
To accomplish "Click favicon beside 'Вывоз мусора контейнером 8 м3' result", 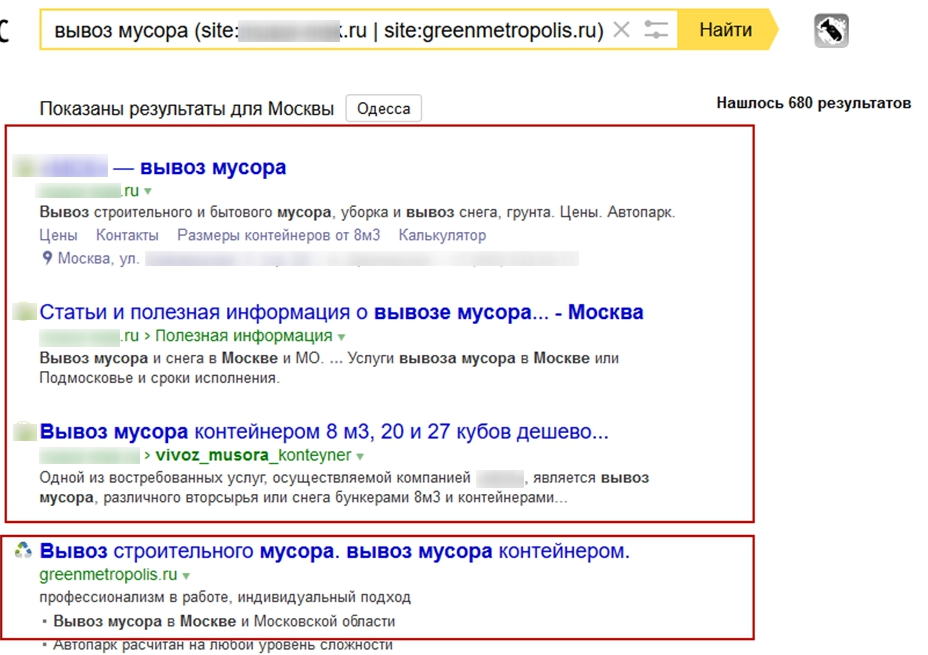I will pos(24,433).
